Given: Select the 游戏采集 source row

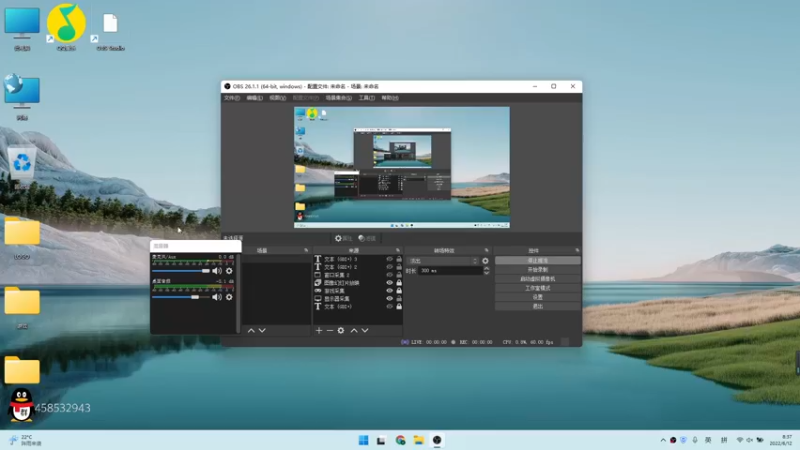Looking at the screenshot, I should pyautogui.click(x=358, y=291).
